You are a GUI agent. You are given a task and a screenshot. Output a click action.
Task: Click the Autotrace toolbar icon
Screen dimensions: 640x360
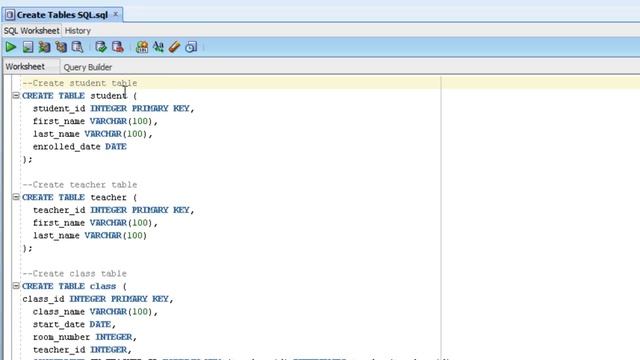[x=44, y=47]
